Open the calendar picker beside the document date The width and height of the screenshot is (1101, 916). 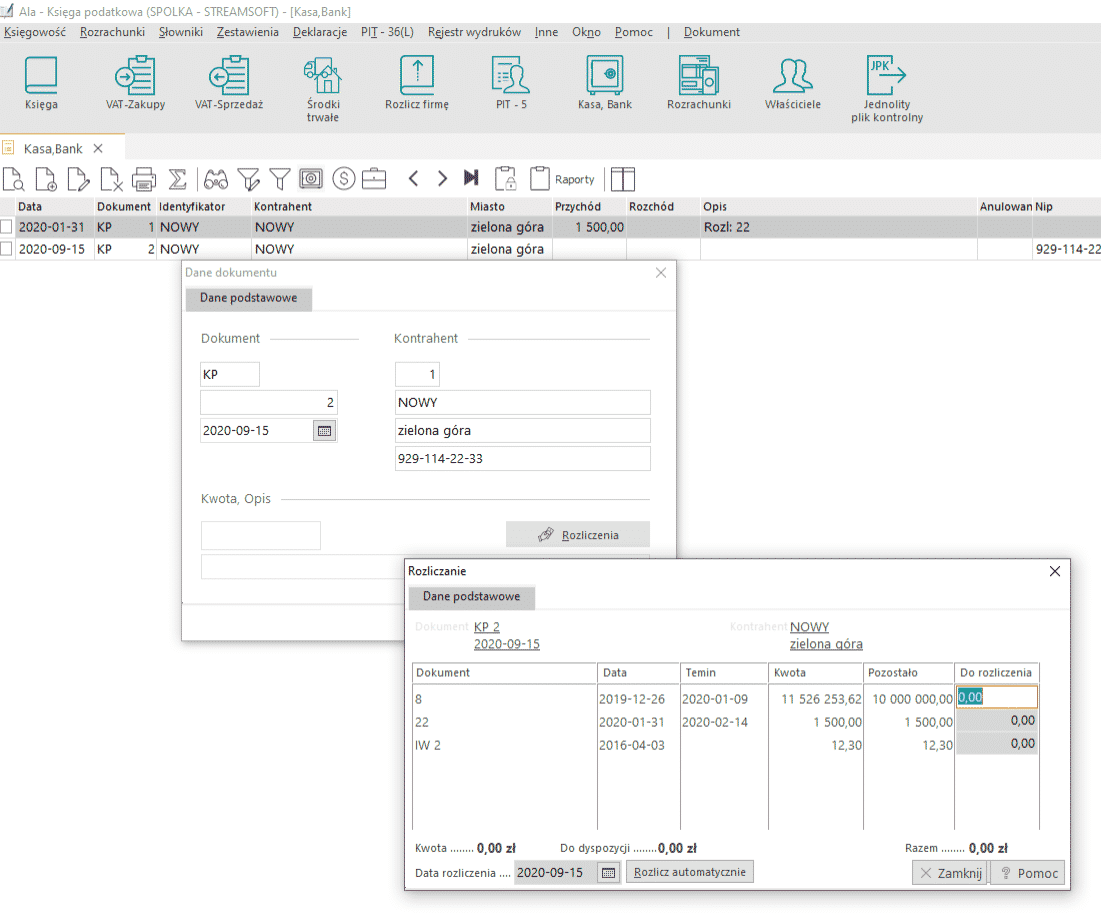point(324,430)
